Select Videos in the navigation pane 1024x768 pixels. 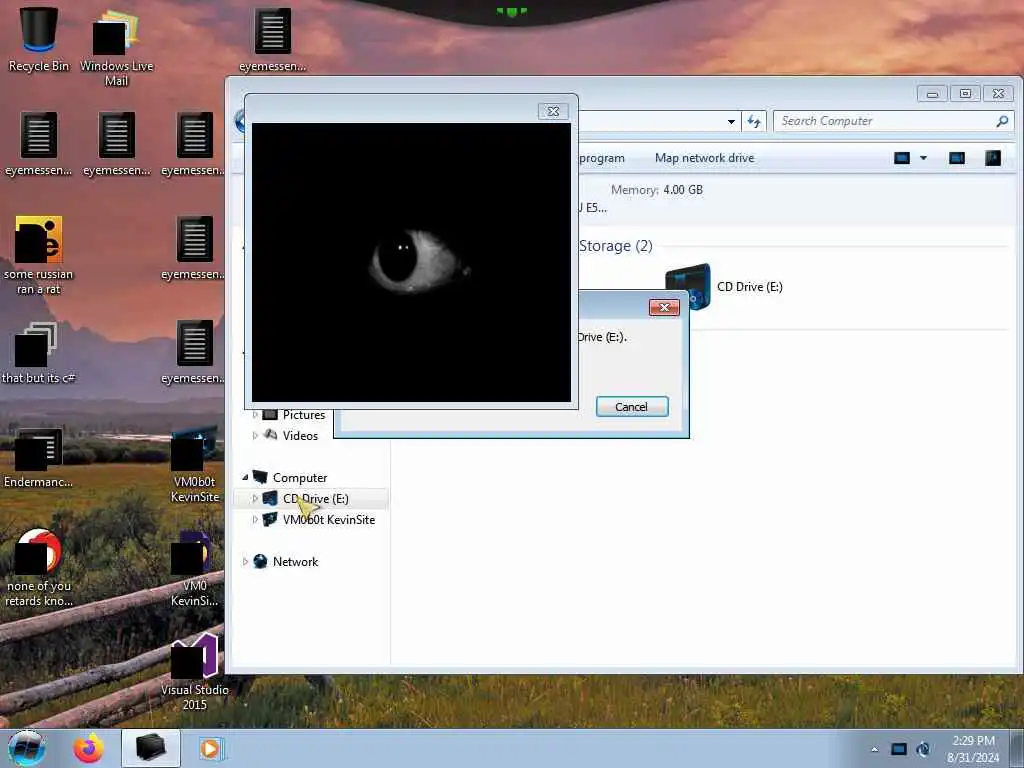300,436
